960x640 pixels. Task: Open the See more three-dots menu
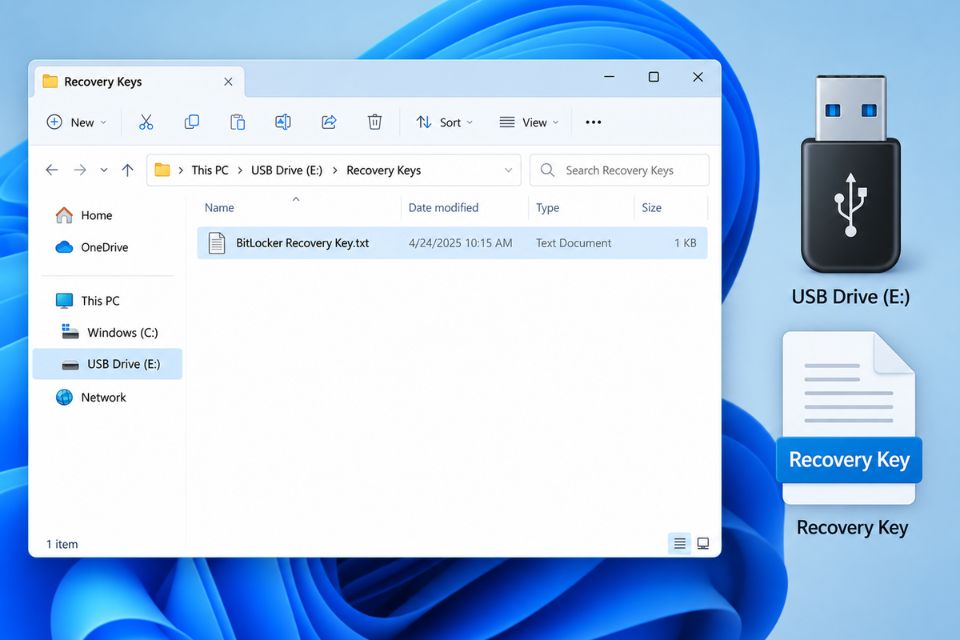[x=593, y=122]
